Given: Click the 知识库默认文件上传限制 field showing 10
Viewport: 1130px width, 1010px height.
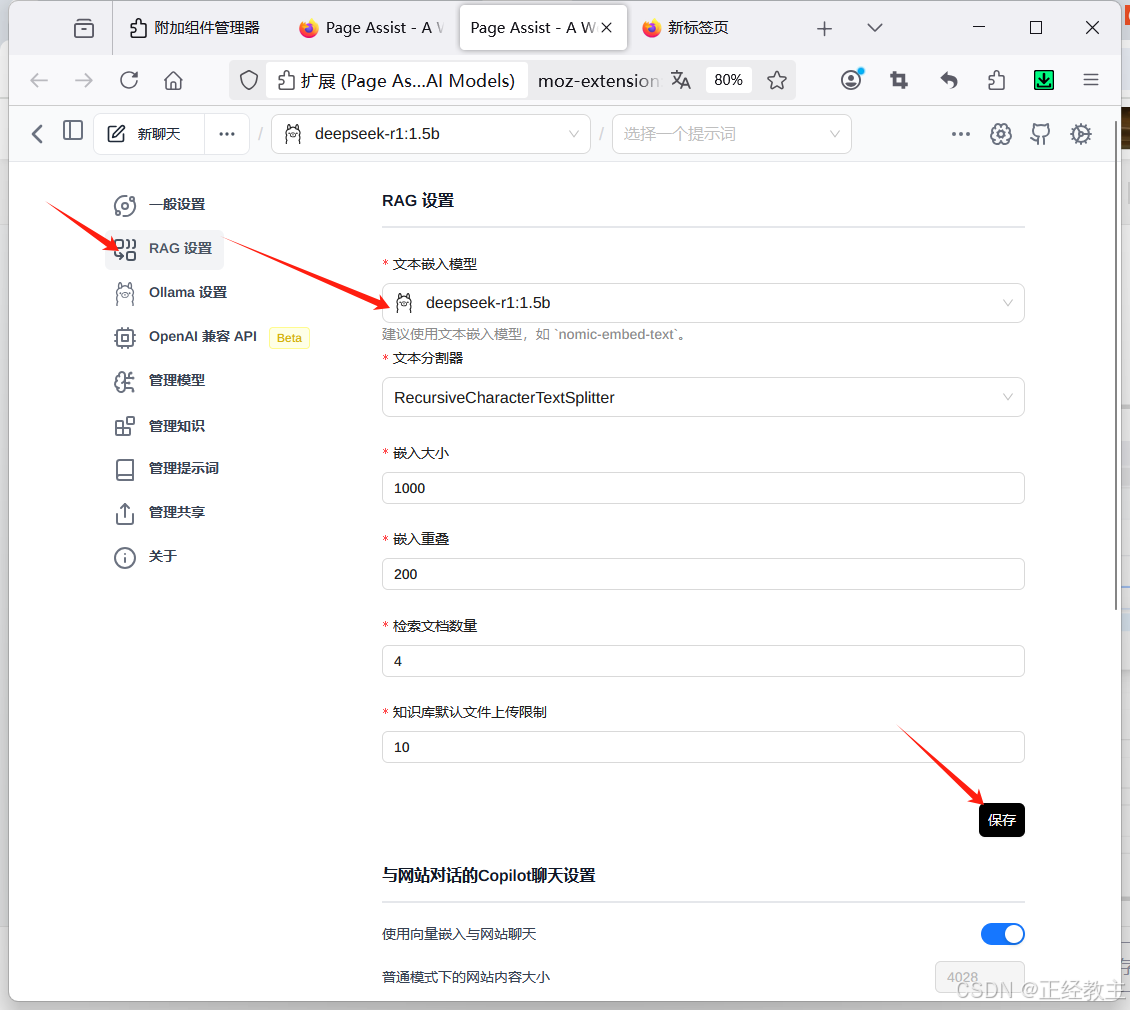Looking at the screenshot, I should pos(703,747).
